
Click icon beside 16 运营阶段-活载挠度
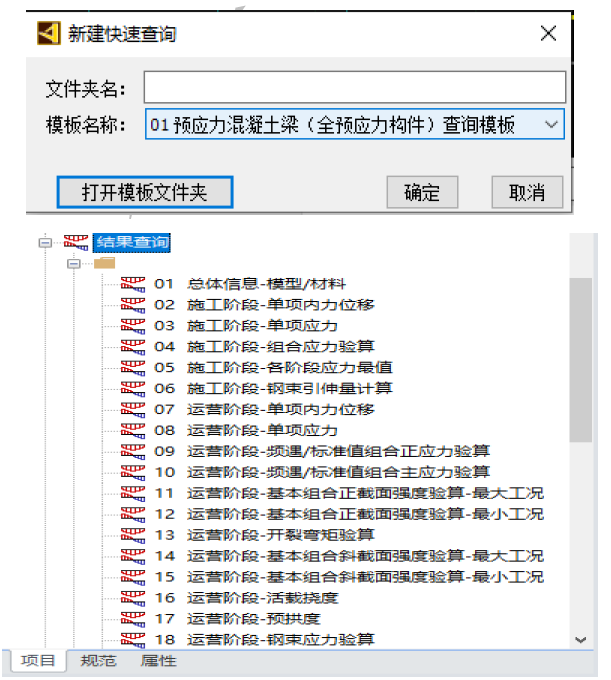(x=133, y=598)
